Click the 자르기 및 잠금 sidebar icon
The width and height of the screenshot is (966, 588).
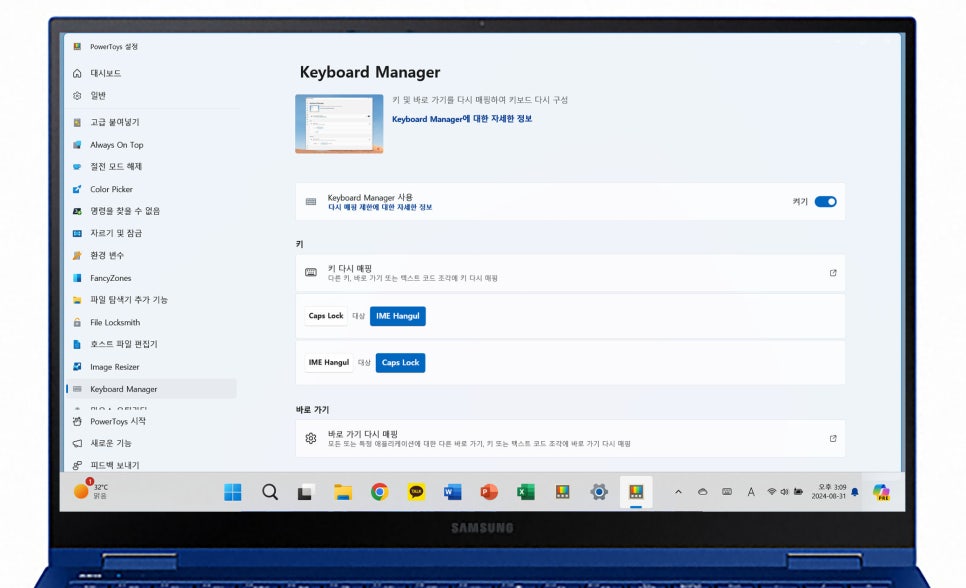click(x=77, y=233)
